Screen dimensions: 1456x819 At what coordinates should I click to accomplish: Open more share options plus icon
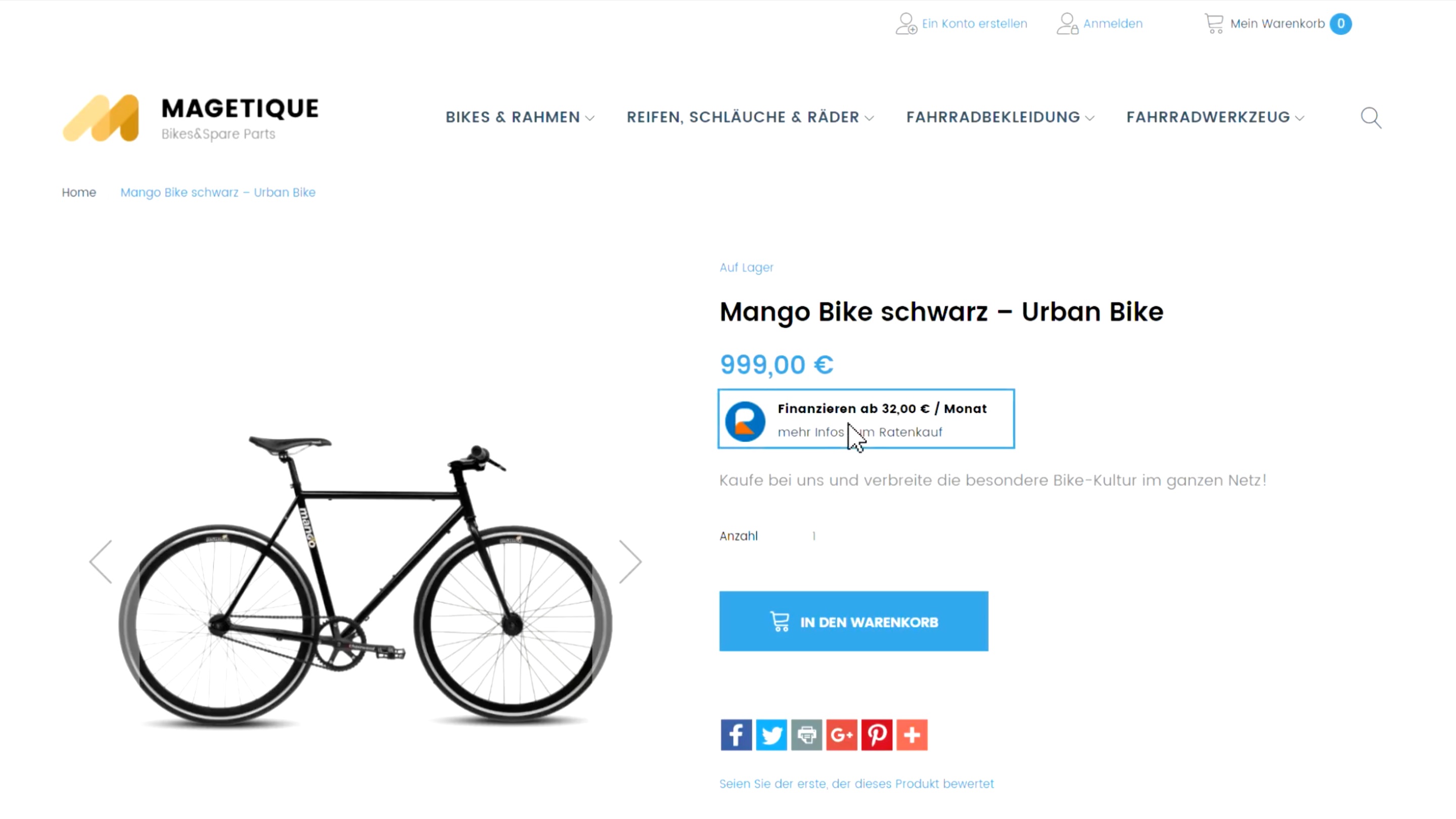pos(912,735)
